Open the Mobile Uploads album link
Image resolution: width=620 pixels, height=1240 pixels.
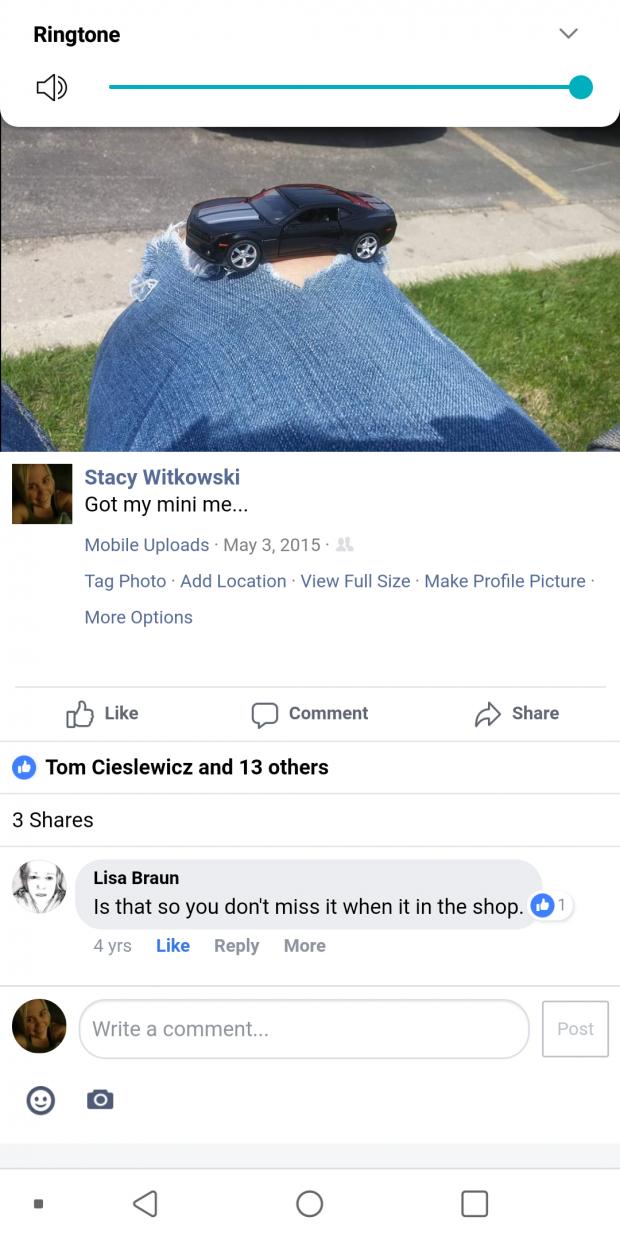click(147, 545)
